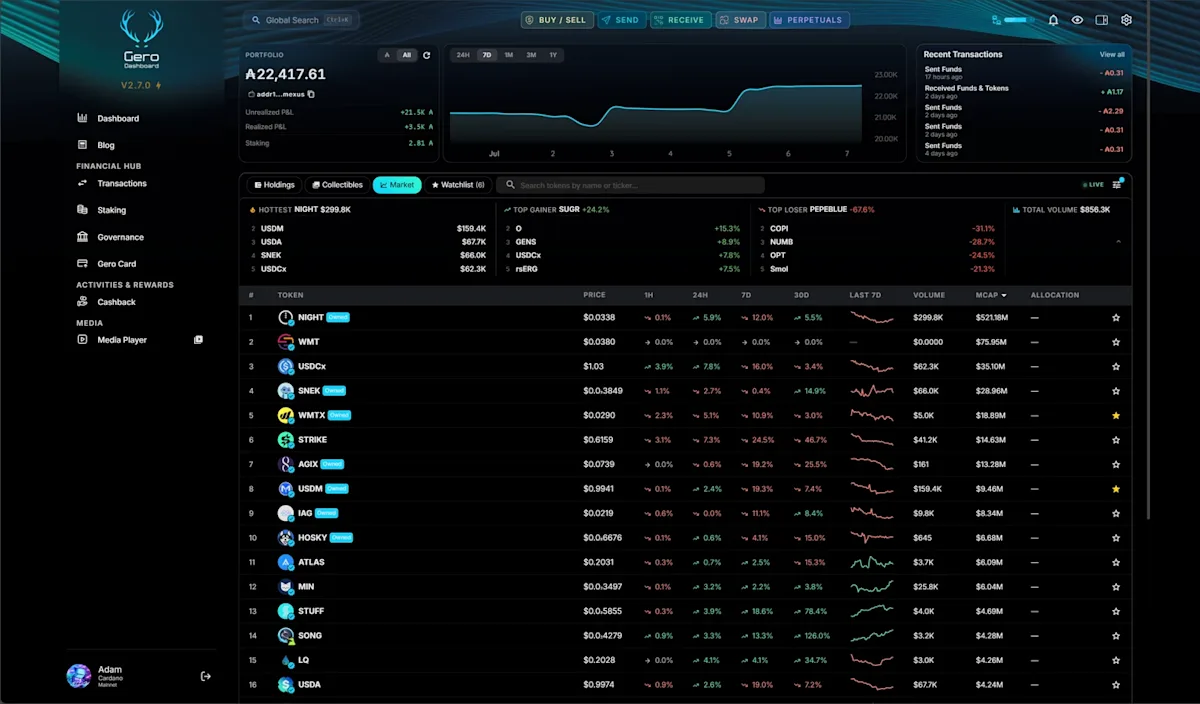1200x704 pixels.
Task: Switch portfolio currency to the ADA symbol
Action: point(387,55)
